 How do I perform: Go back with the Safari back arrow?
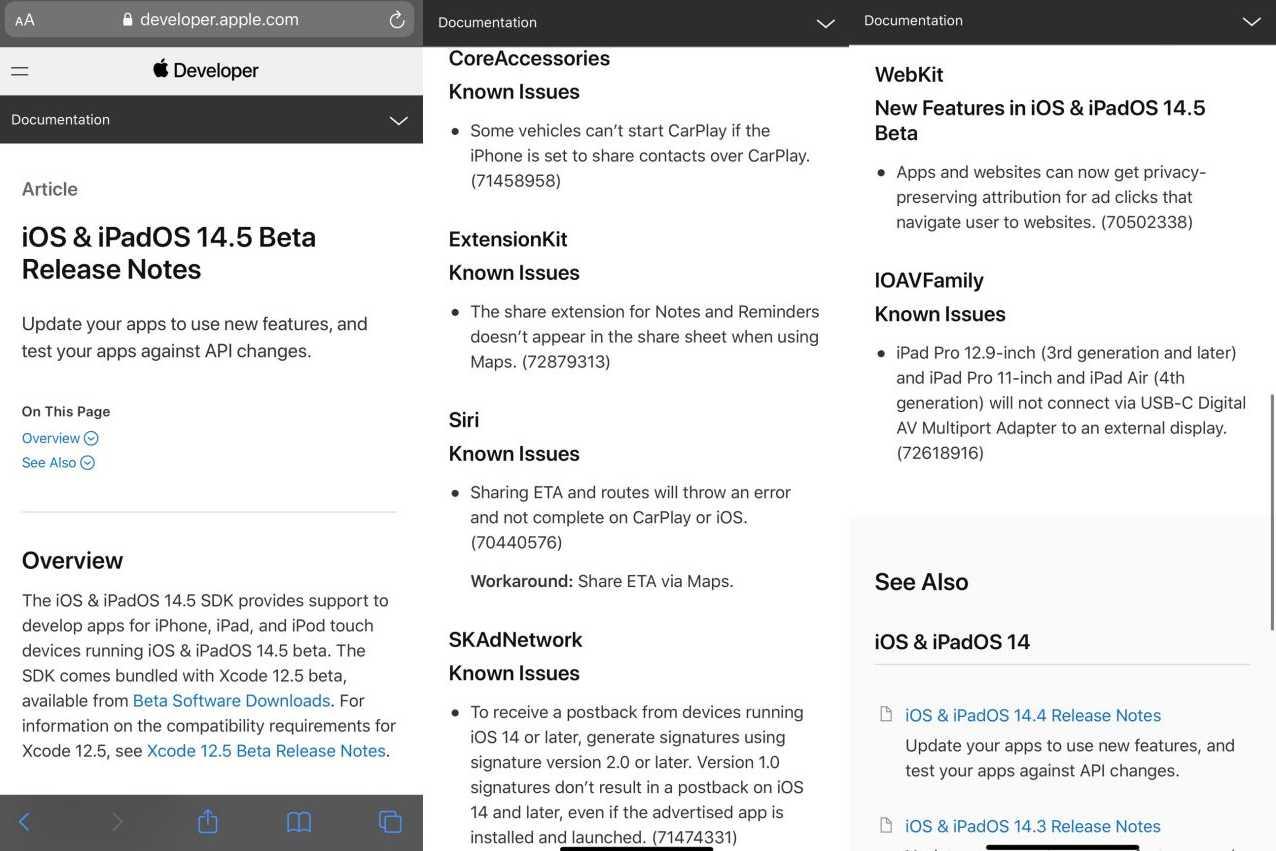(x=25, y=822)
